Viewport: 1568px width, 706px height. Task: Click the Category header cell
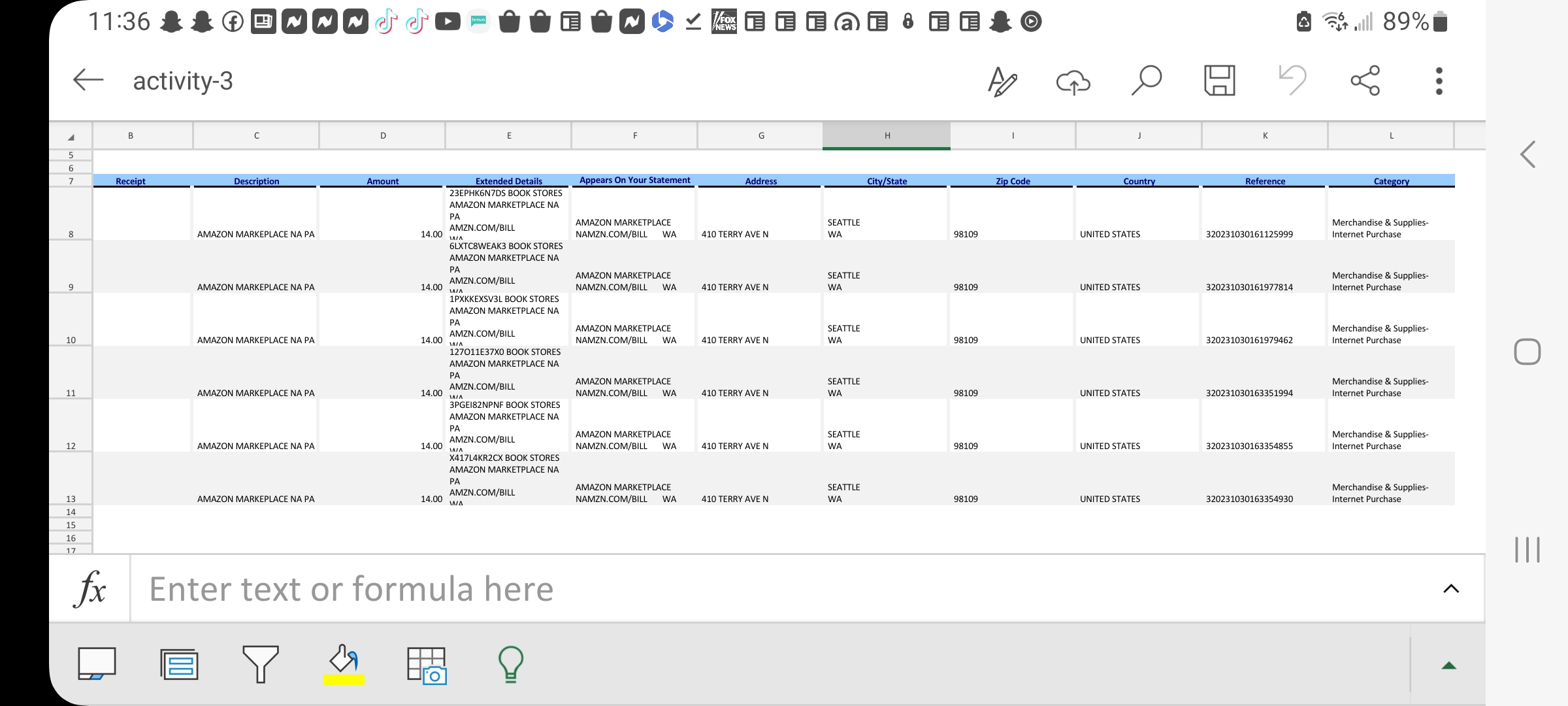pyautogui.click(x=1392, y=181)
